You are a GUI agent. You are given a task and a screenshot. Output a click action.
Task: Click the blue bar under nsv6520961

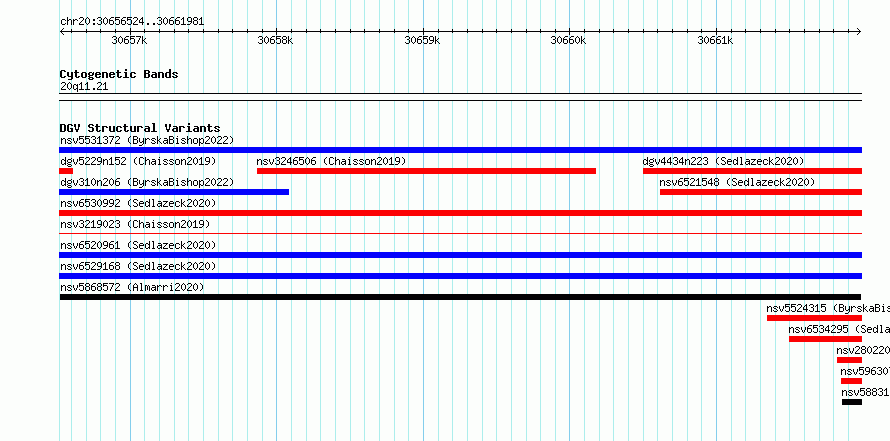[460, 255]
